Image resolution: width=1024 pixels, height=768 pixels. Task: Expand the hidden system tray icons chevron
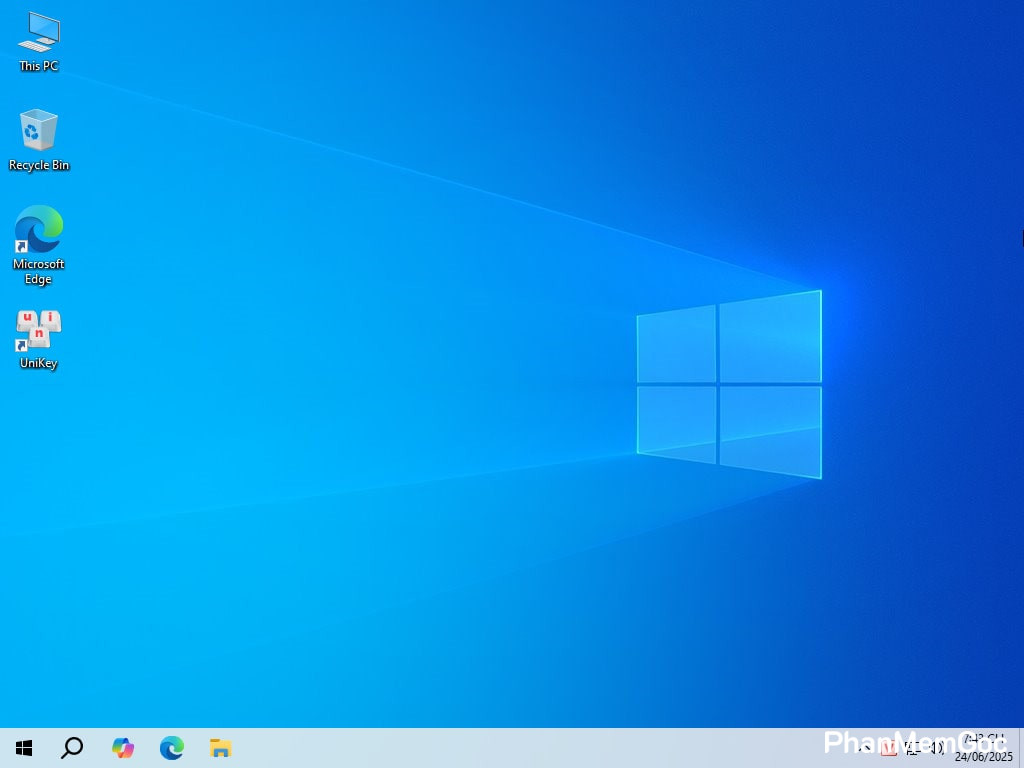coord(862,748)
